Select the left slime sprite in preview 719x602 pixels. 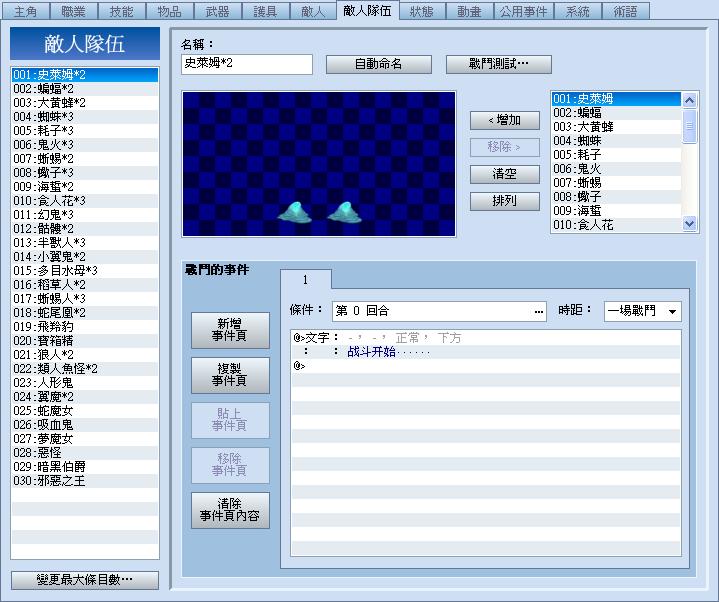[295, 212]
